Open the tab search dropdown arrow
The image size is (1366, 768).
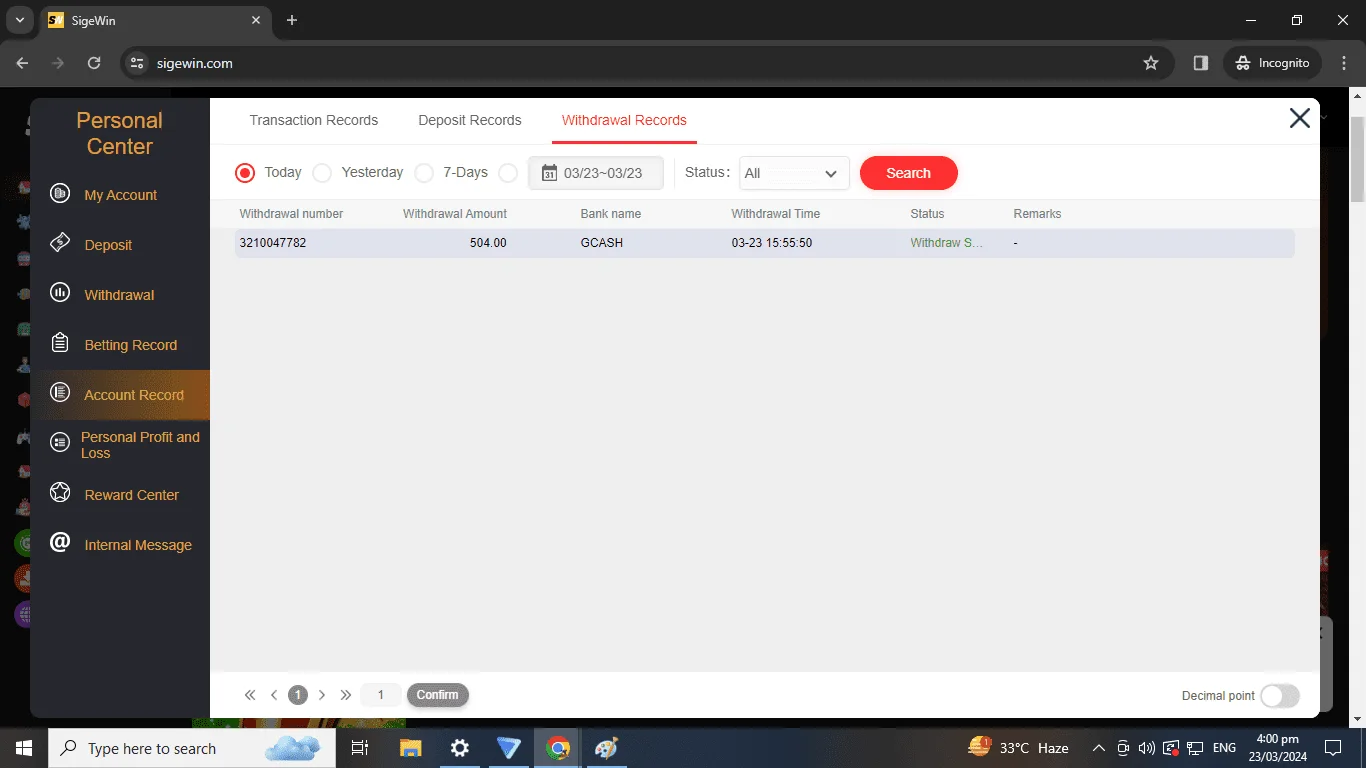pyautogui.click(x=19, y=20)
